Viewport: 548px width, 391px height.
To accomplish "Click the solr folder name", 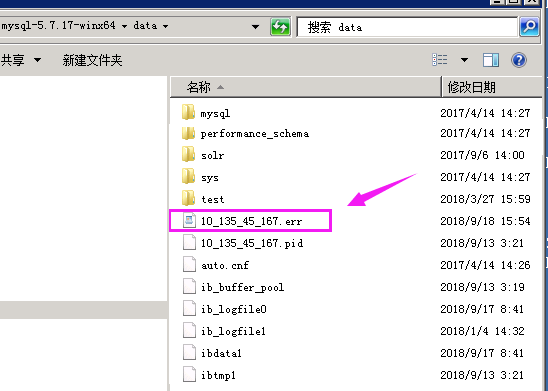I will coord(212,155).
